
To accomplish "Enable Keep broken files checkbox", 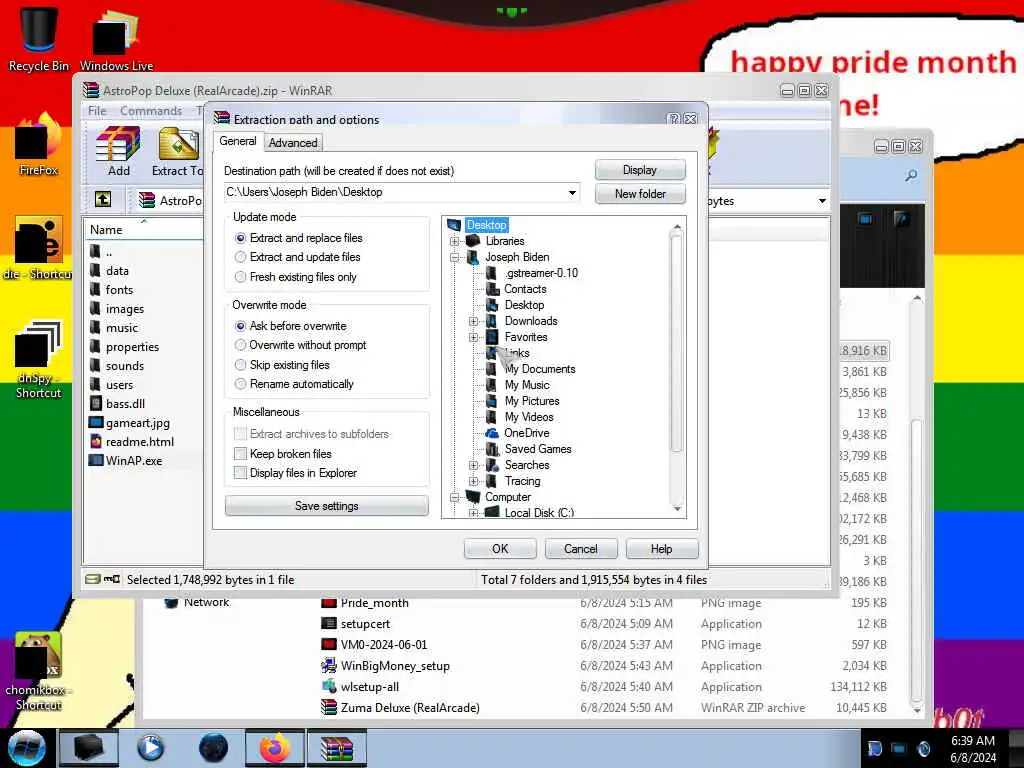I will 240,453.
